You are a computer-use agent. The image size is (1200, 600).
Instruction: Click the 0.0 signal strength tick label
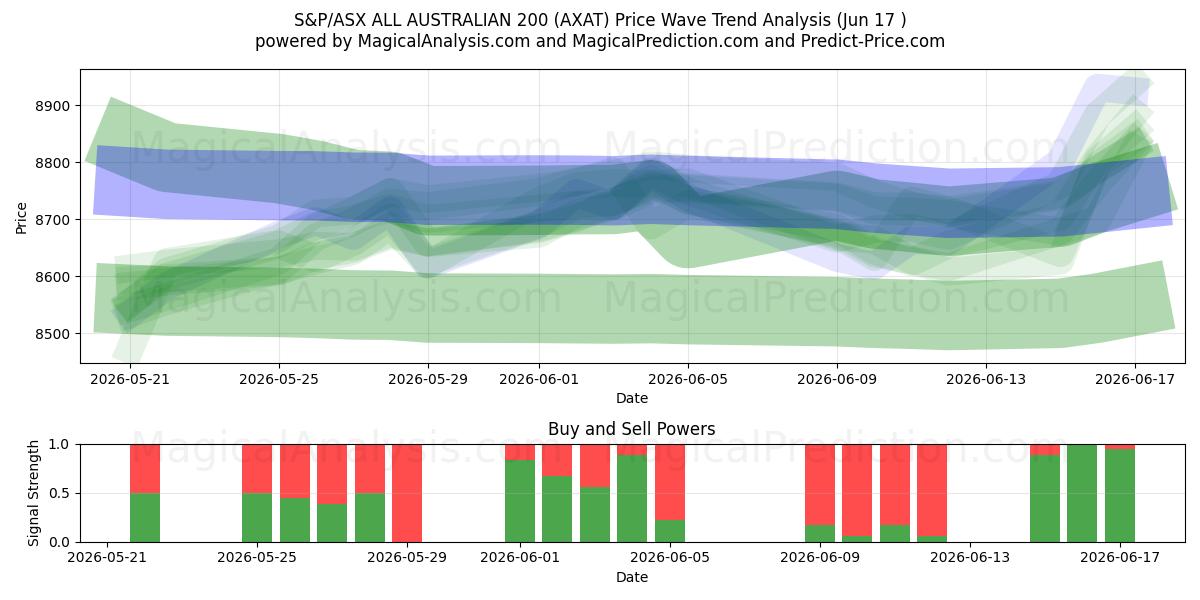click(62, 542)
